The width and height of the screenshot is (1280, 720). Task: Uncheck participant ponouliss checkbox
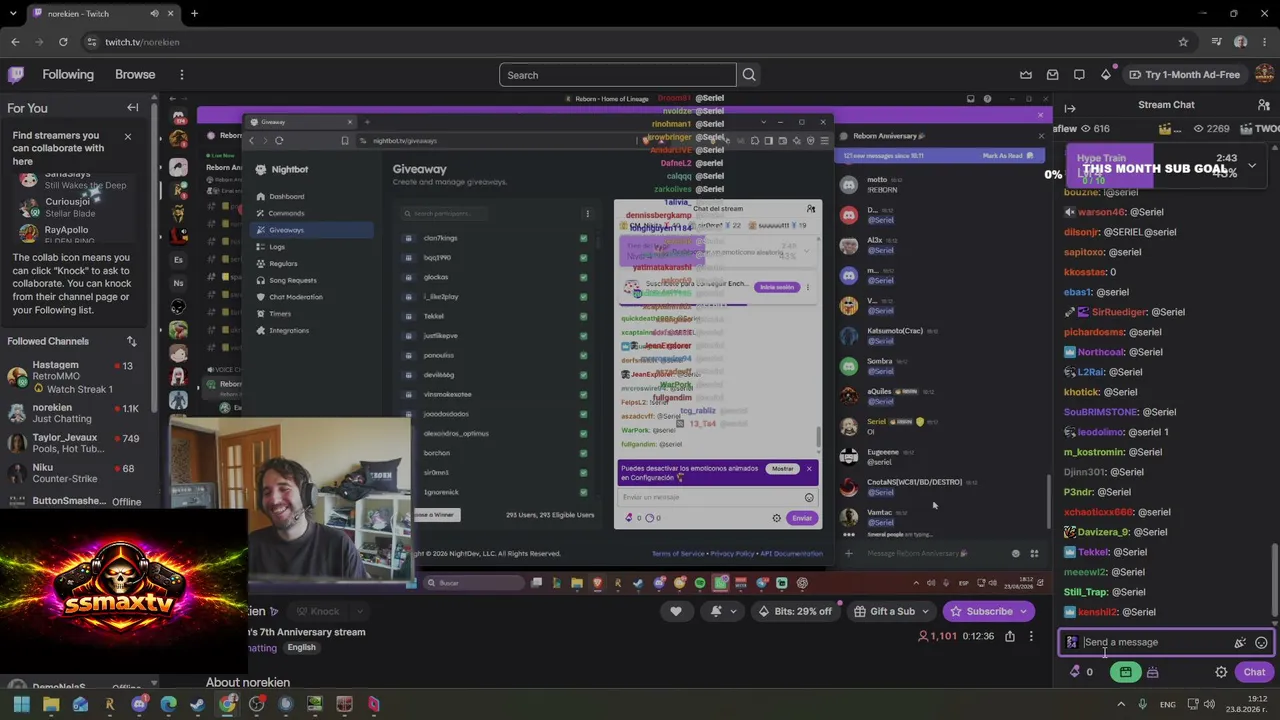click(x=583, y=355)
